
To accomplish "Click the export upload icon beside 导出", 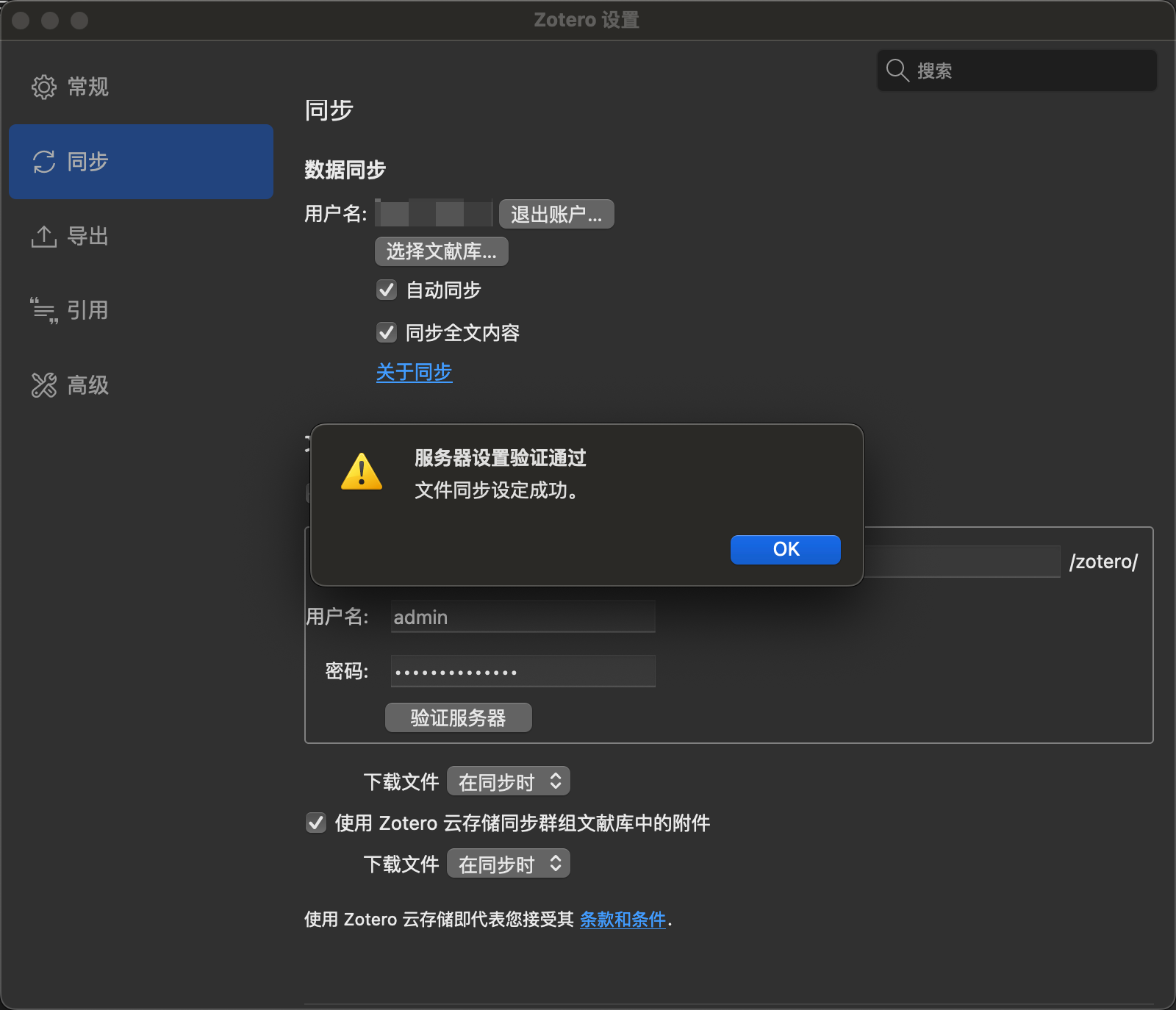I will click(43, 237).
